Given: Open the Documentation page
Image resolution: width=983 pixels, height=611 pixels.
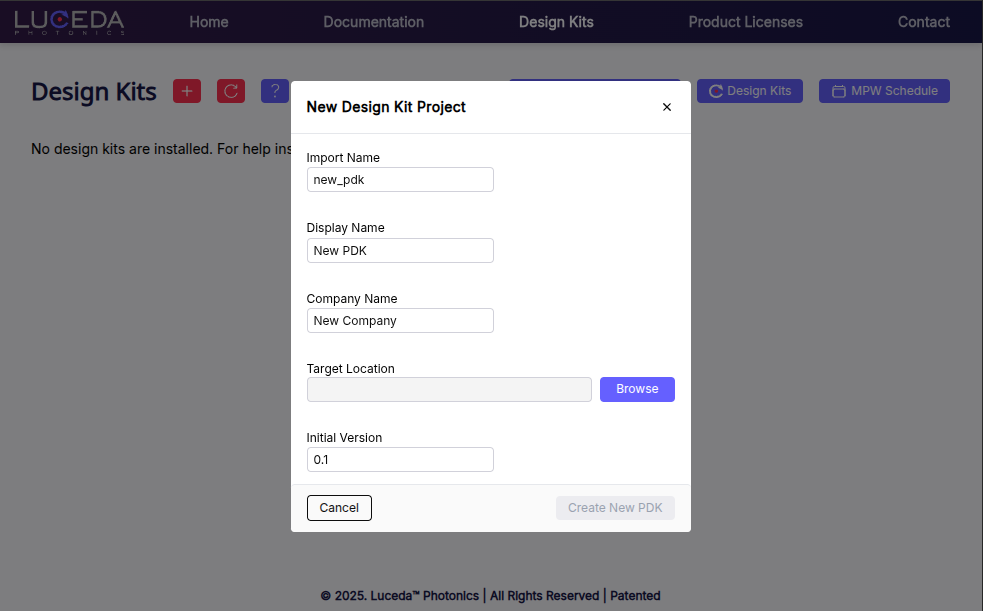Looking at the screenshot, I should click(373, 20).
